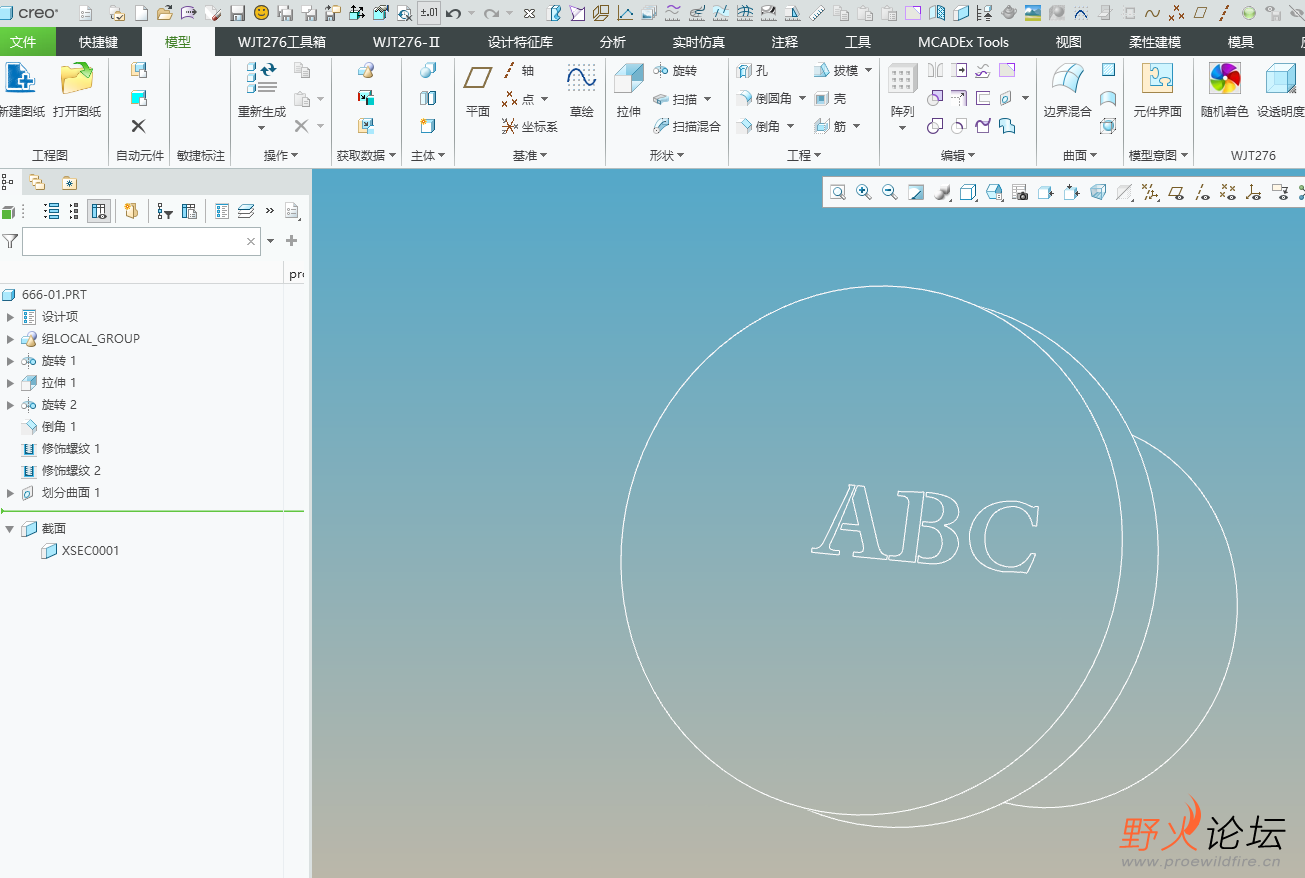Open the 操作 group dropdown
This screenshot has width=1305, height=878.
tap(280, 156)
